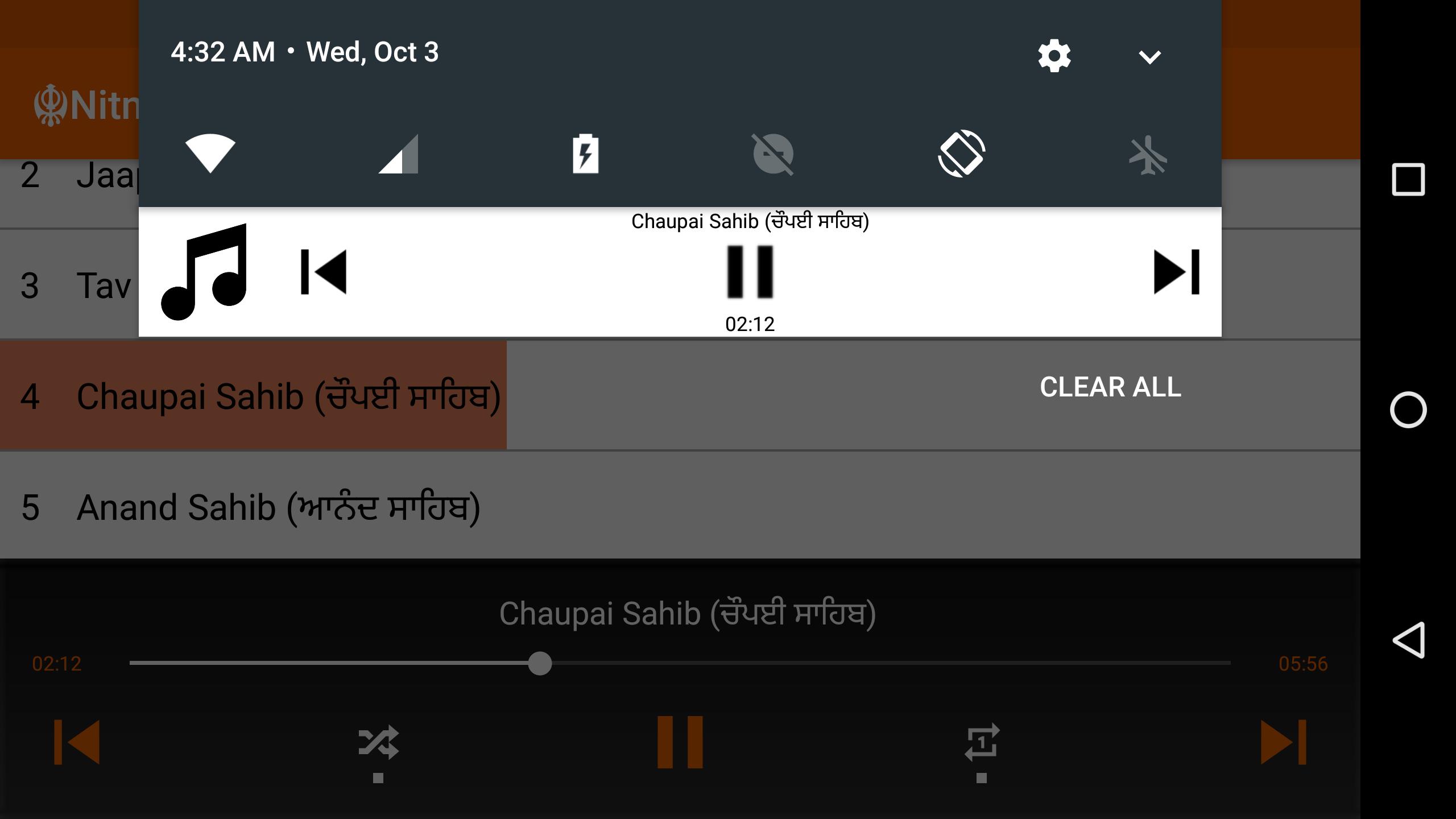
Task: Enable airplane mode tile
Action: click(x=1148, y=155)
